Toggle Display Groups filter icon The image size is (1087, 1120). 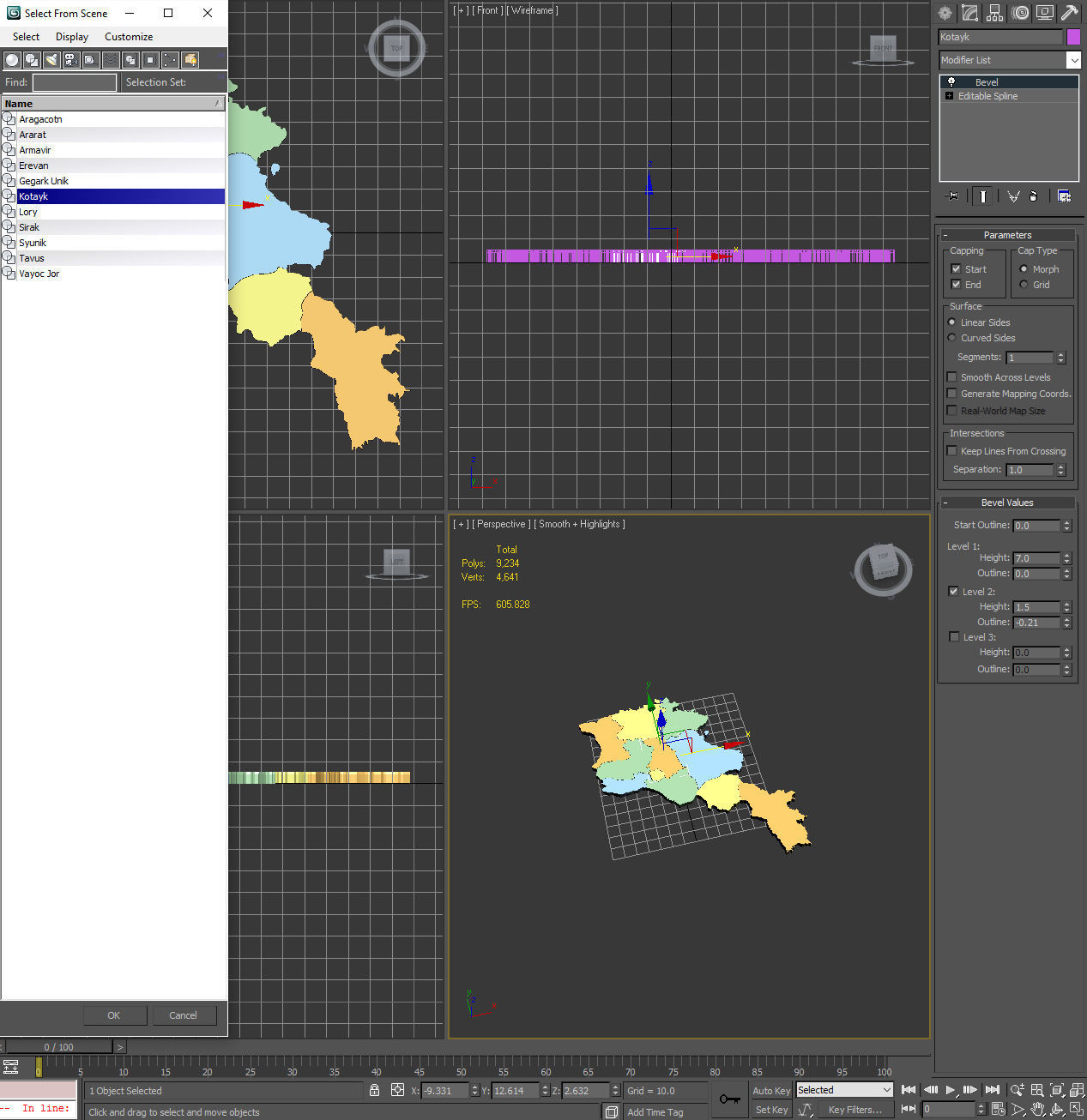(130, 60)
